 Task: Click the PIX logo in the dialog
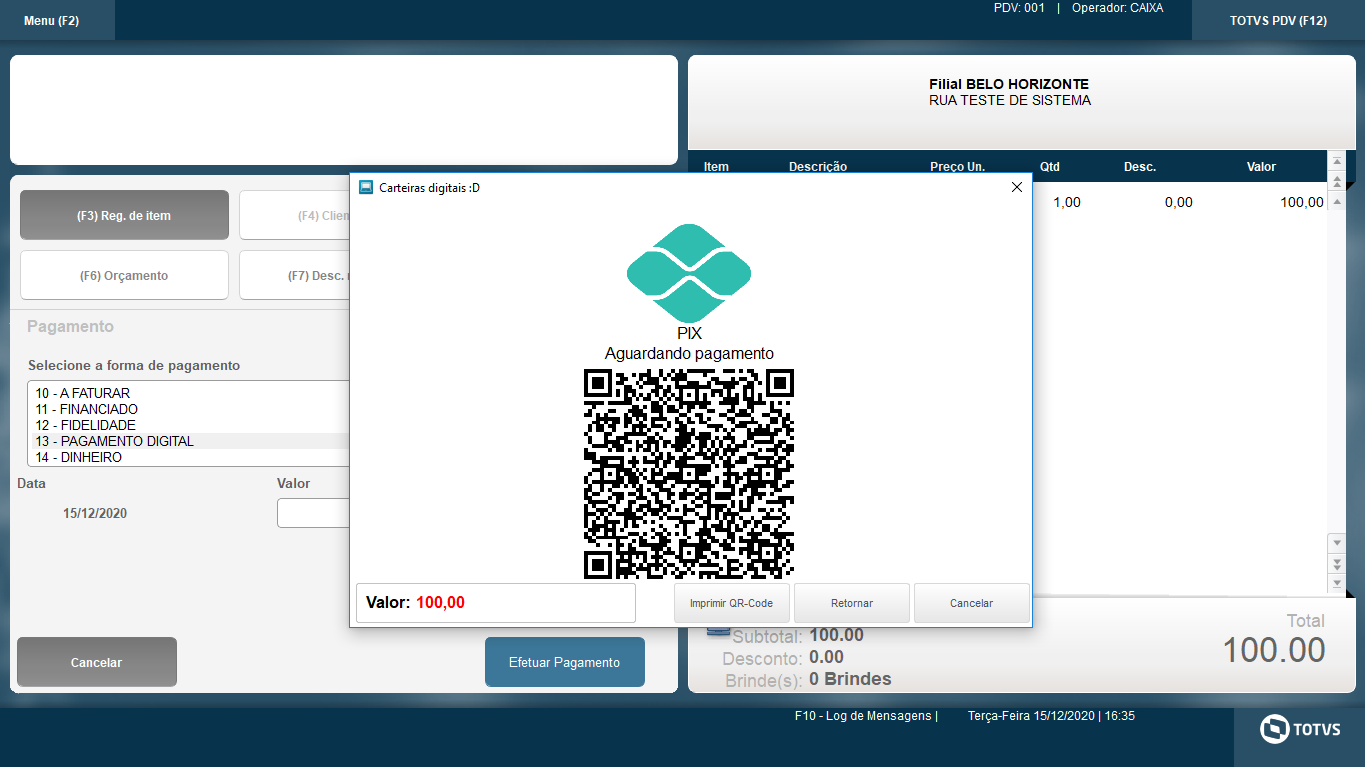pos(689,273)
